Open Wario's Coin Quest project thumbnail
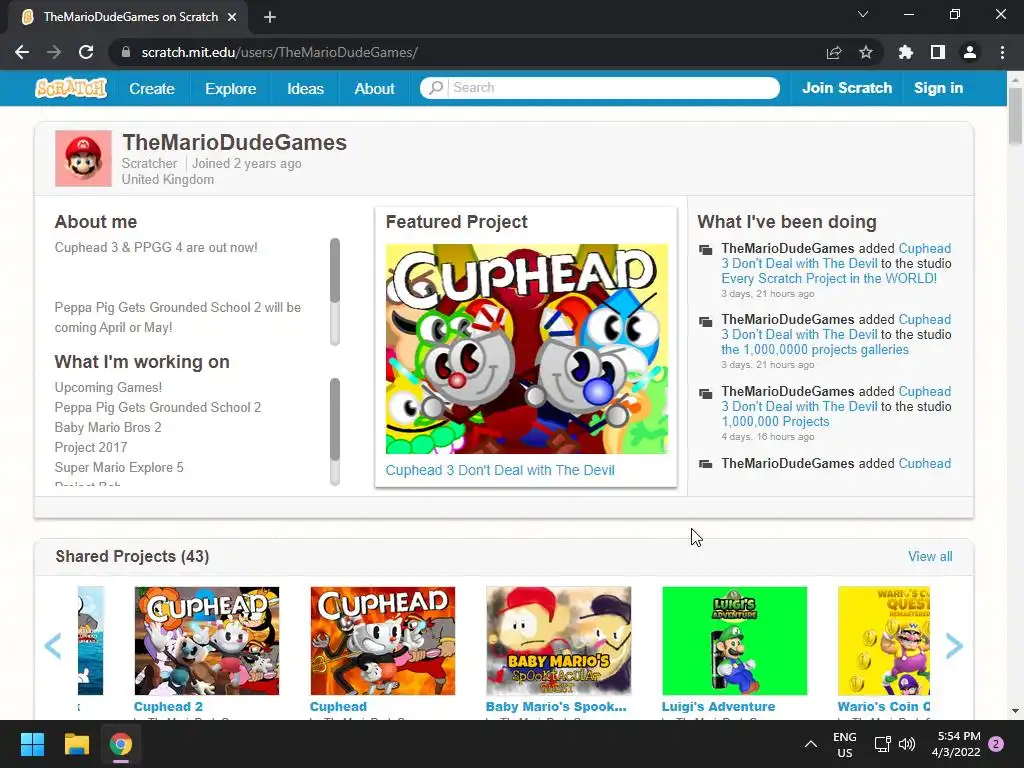 point(884,641)
